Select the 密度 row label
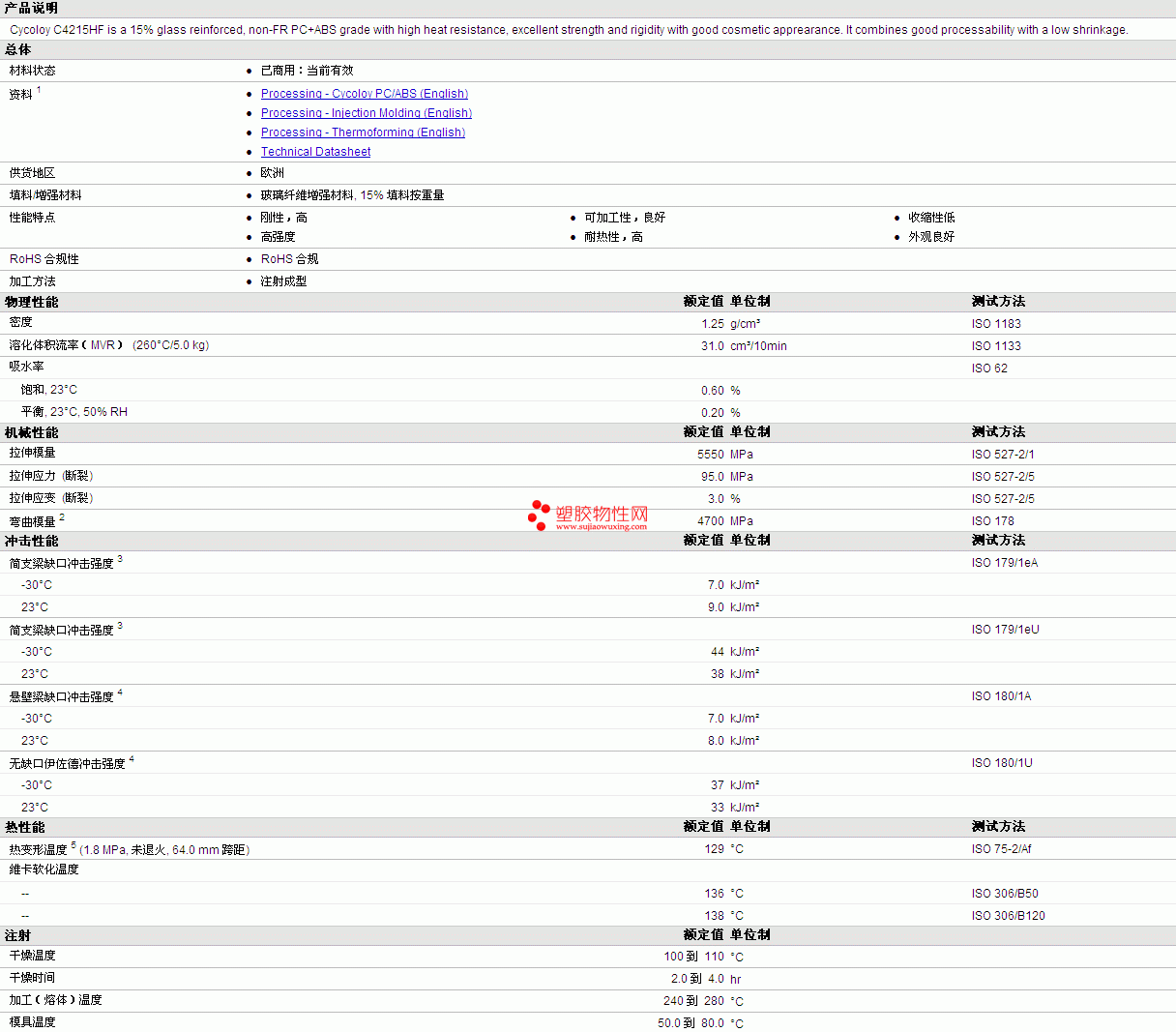This screenshot has height=1032, width=1176. pyautogui.click(x=21, y=322)
